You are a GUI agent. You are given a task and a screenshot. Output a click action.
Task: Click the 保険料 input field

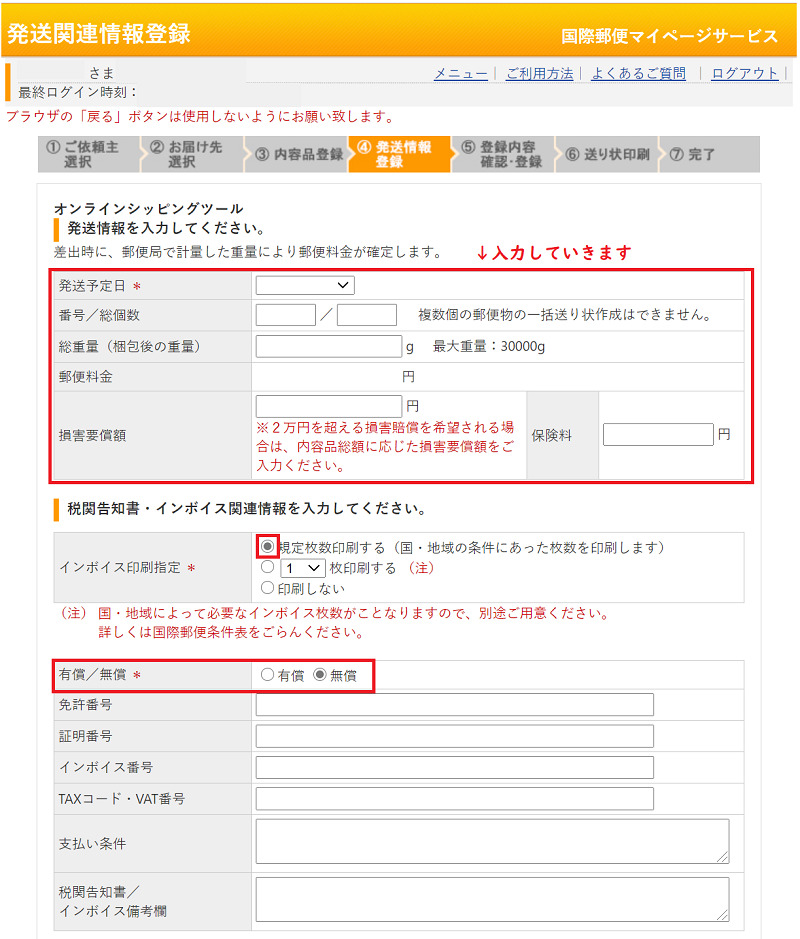[x=658, y=435]
